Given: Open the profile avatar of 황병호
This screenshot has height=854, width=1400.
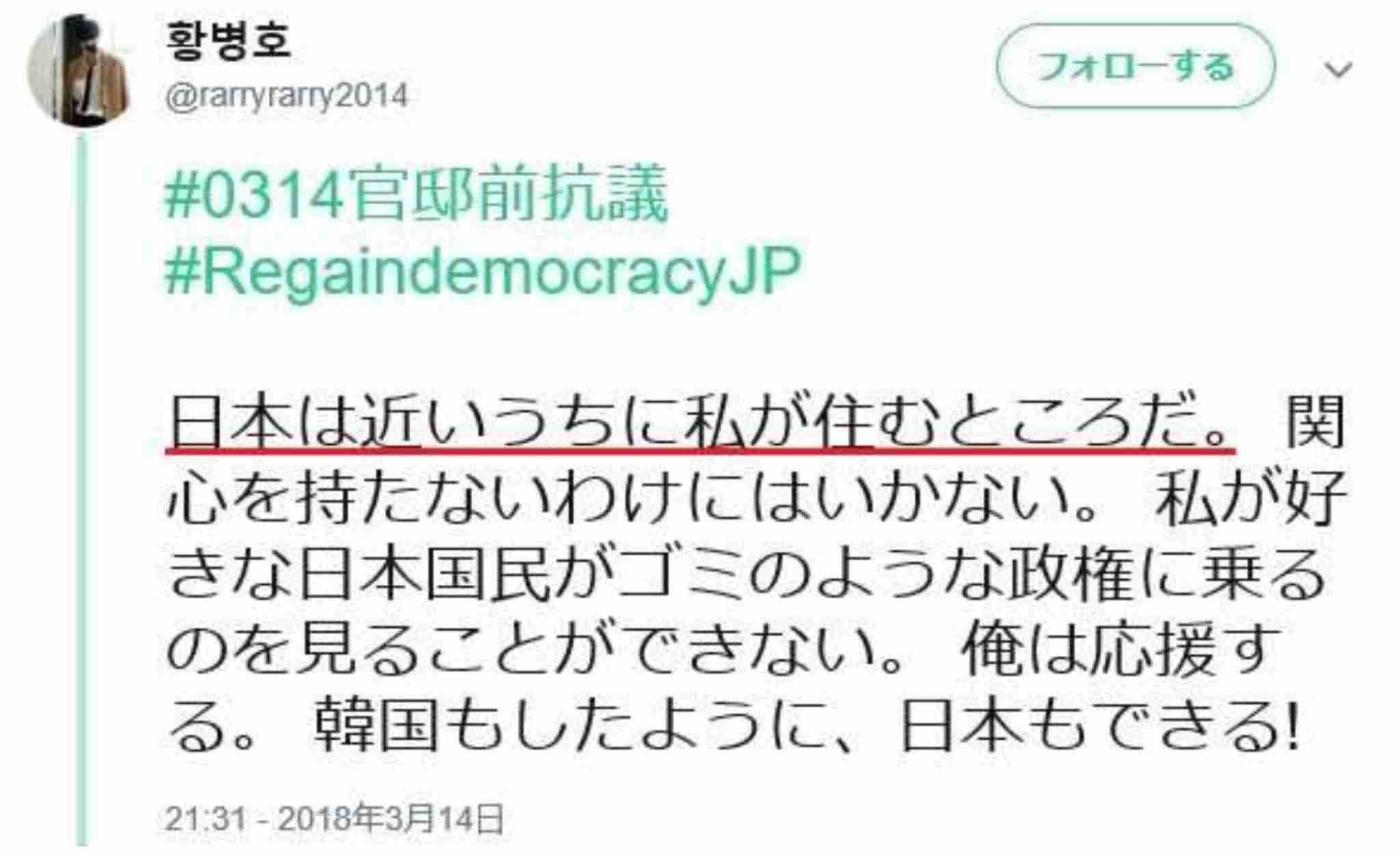Looking at the screenshot, I should click(x=77, y=70).
